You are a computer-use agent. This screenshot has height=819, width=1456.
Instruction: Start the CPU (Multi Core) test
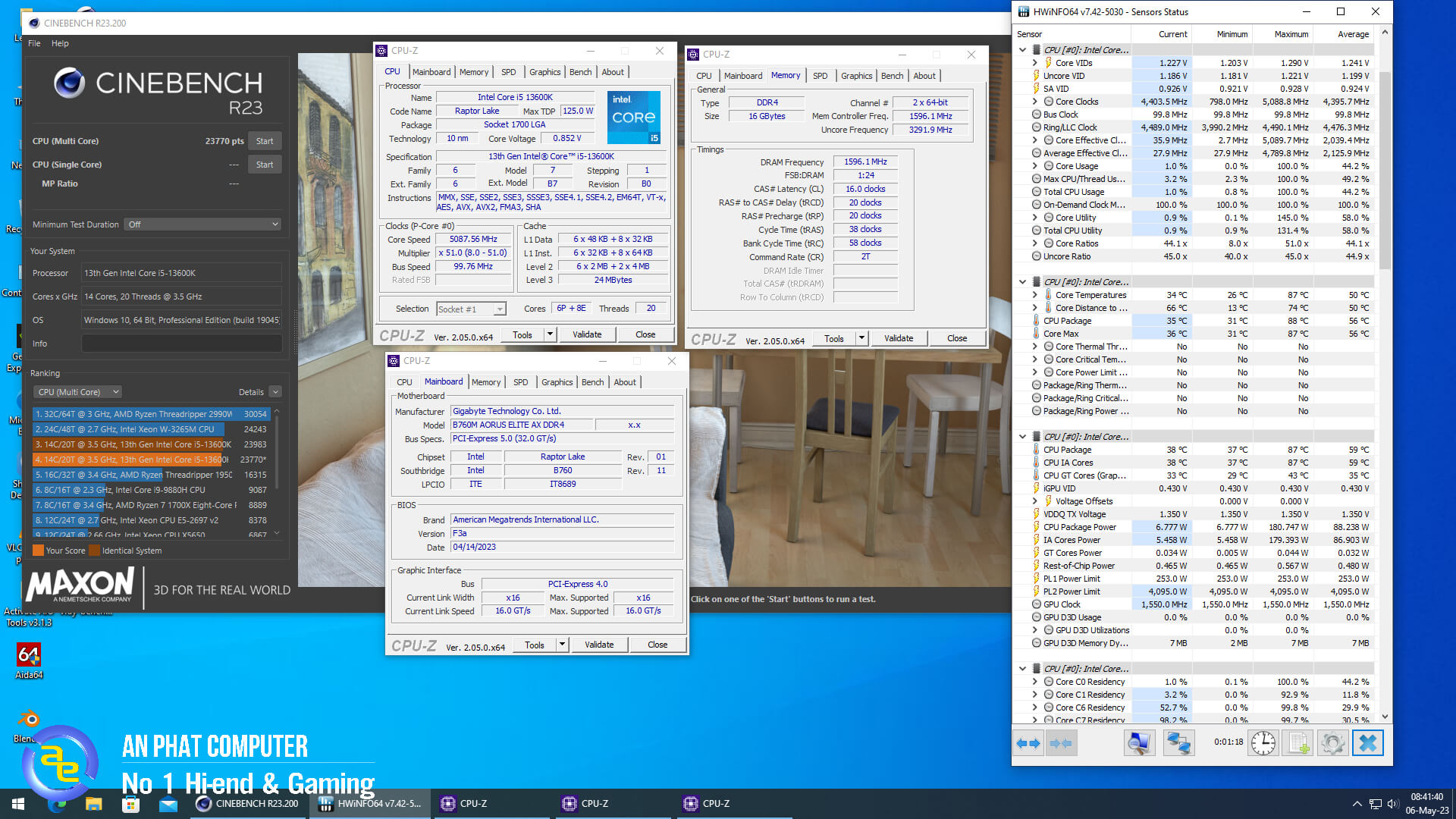coord(265,141)
